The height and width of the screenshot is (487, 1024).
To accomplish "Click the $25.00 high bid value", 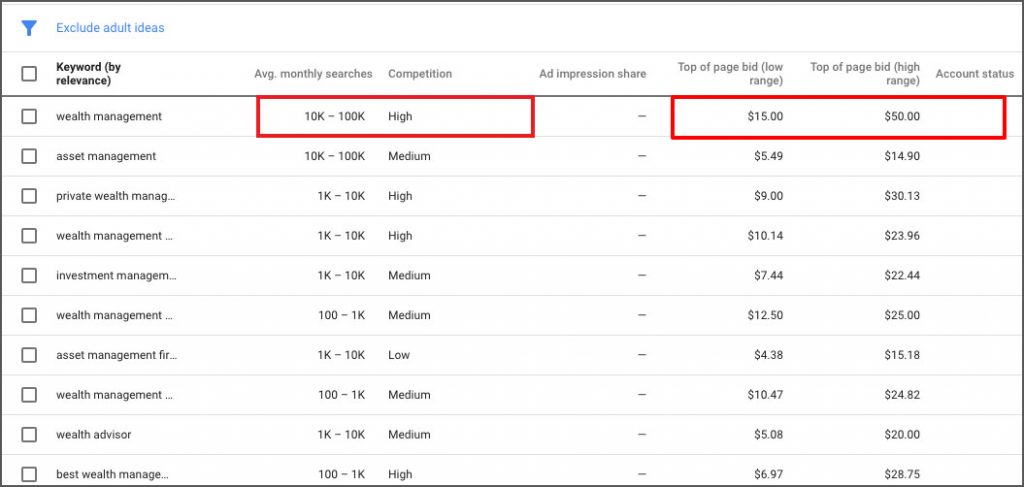I will click(902, 315).
